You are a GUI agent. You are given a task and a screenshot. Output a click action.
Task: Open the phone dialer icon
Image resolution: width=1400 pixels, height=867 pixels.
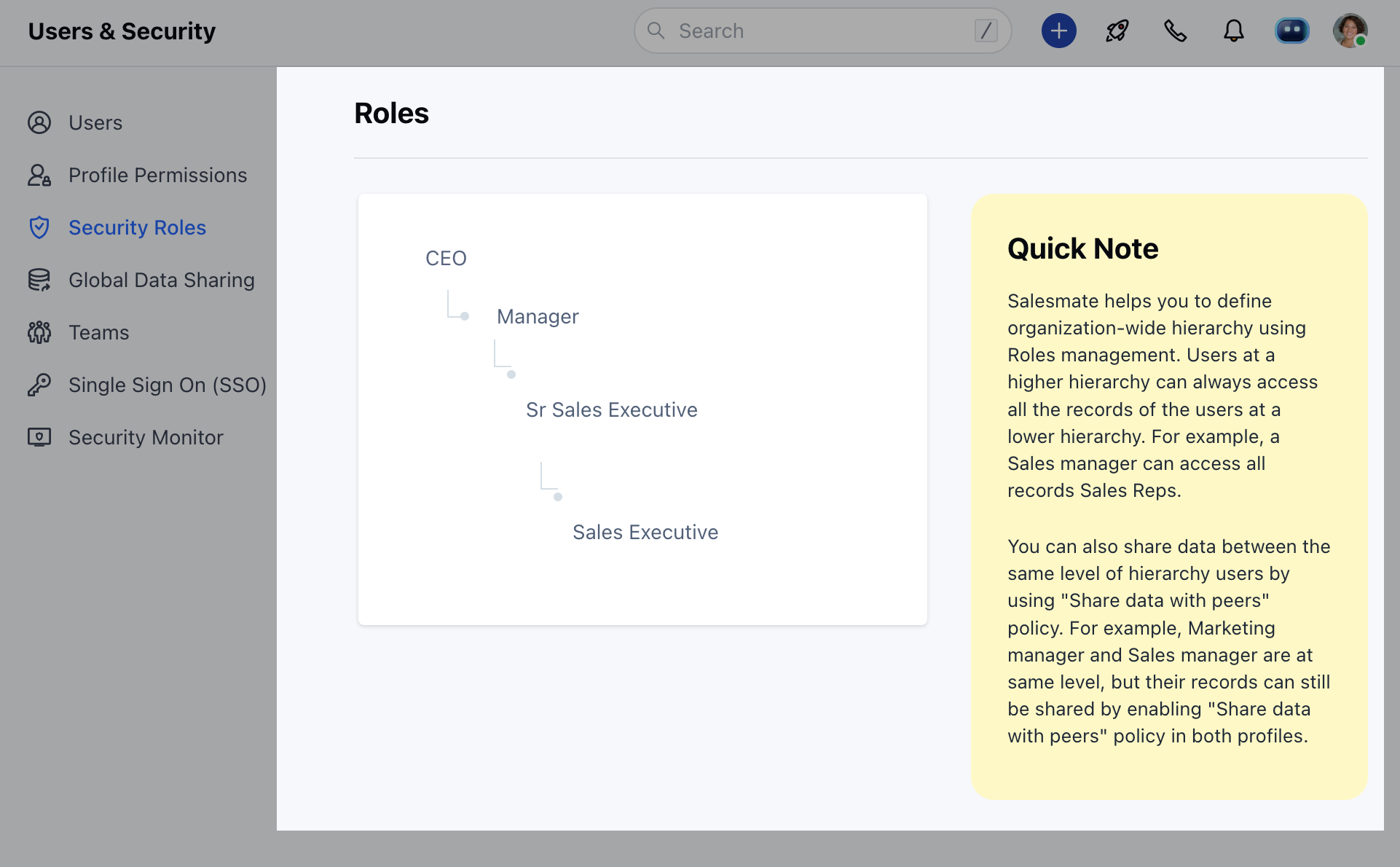click(1175, 31)
